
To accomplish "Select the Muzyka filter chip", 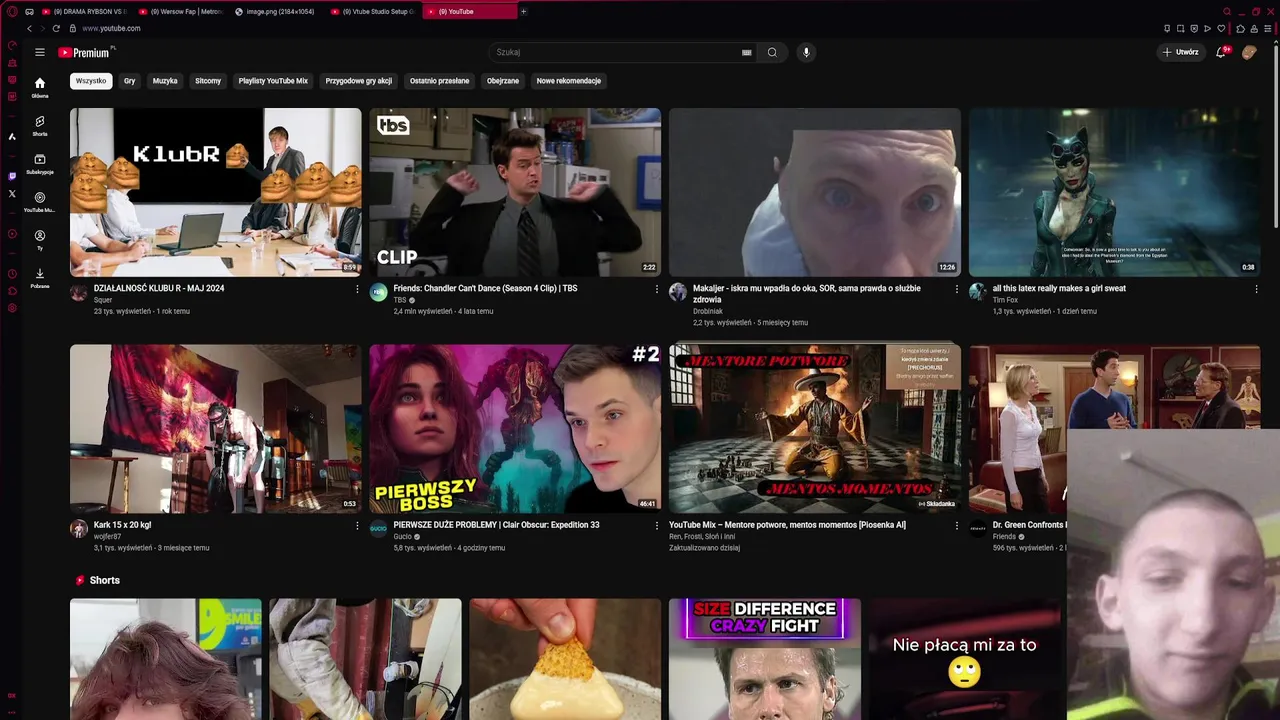I will point(165,81).
